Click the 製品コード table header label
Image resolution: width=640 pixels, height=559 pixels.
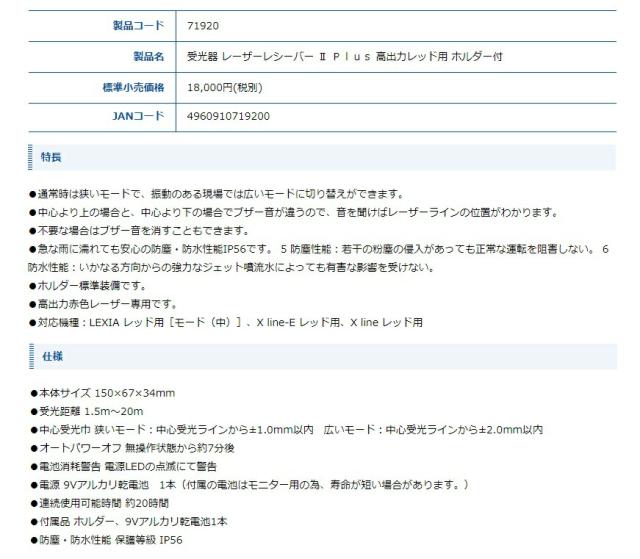click(138, 25)
